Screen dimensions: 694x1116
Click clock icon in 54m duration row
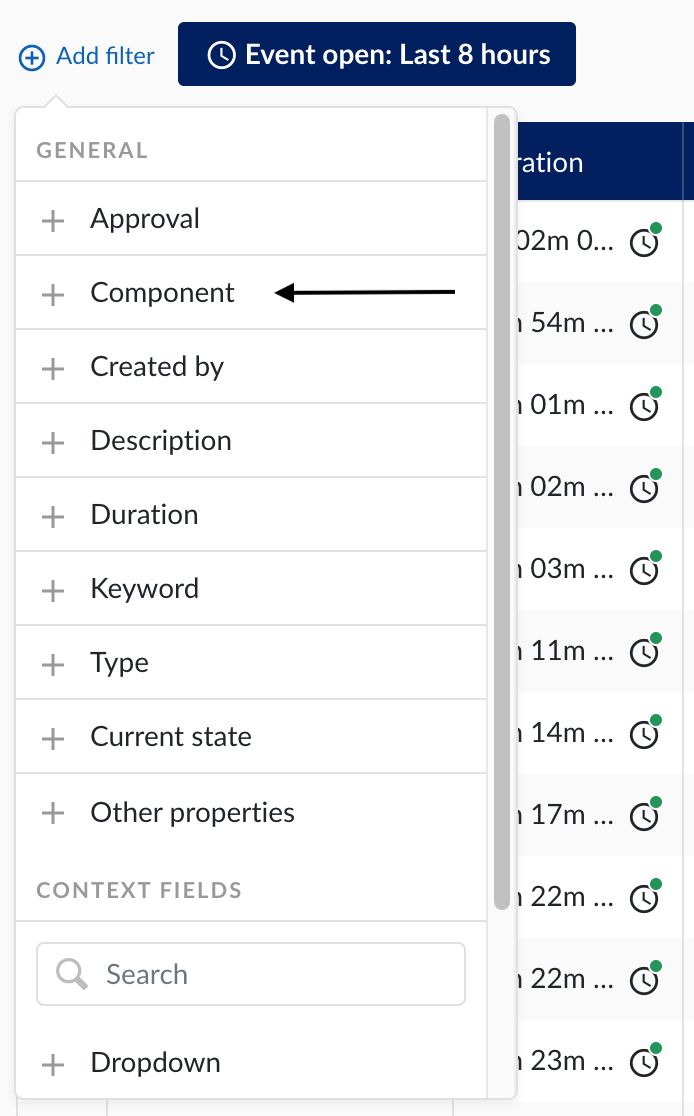tap(645, 325)
